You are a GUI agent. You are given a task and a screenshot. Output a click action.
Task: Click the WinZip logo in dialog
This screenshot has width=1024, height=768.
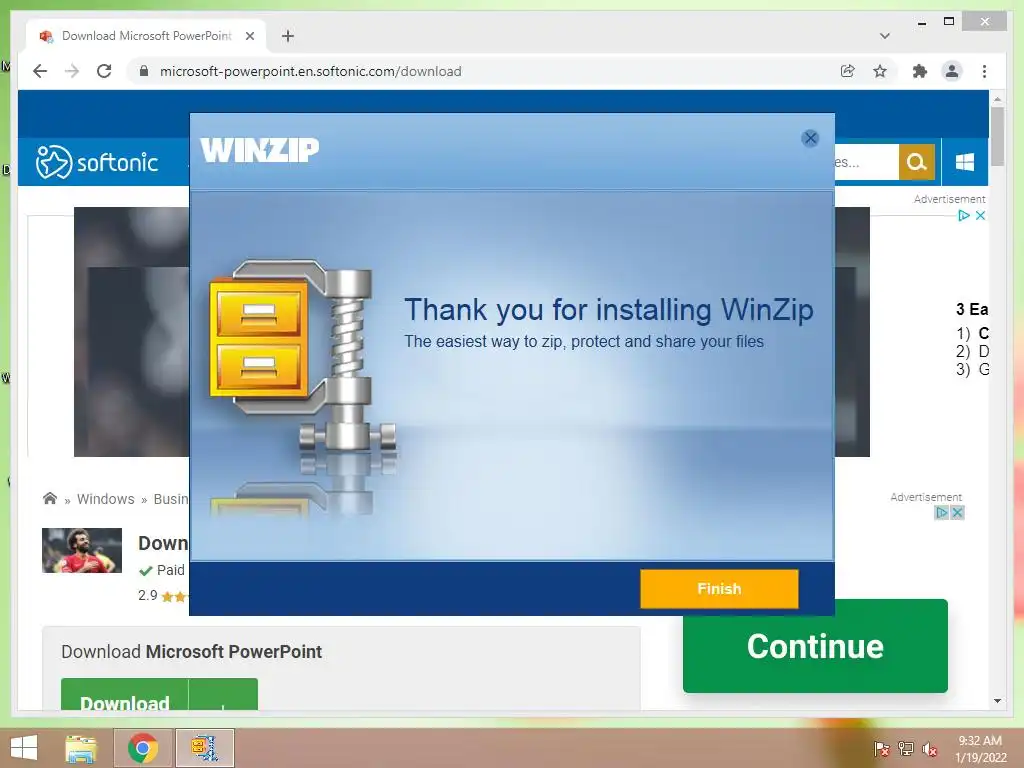click(259, 150)
